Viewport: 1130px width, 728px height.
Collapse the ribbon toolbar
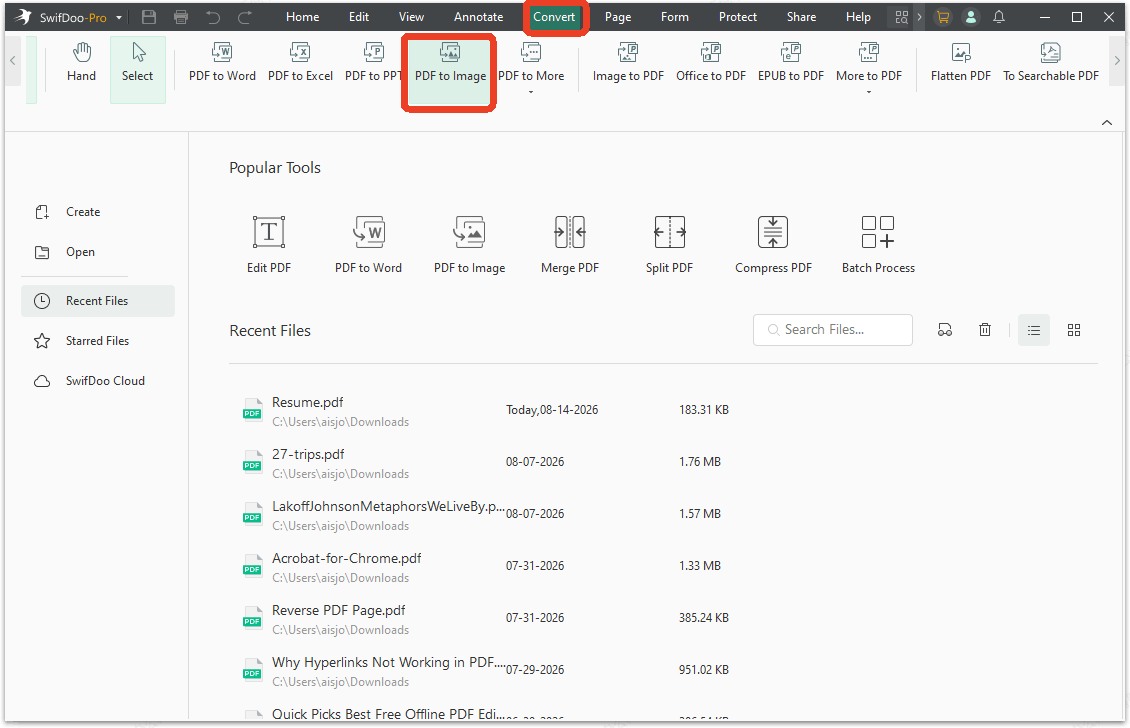pyautogui.click(x=1107, y=123)
